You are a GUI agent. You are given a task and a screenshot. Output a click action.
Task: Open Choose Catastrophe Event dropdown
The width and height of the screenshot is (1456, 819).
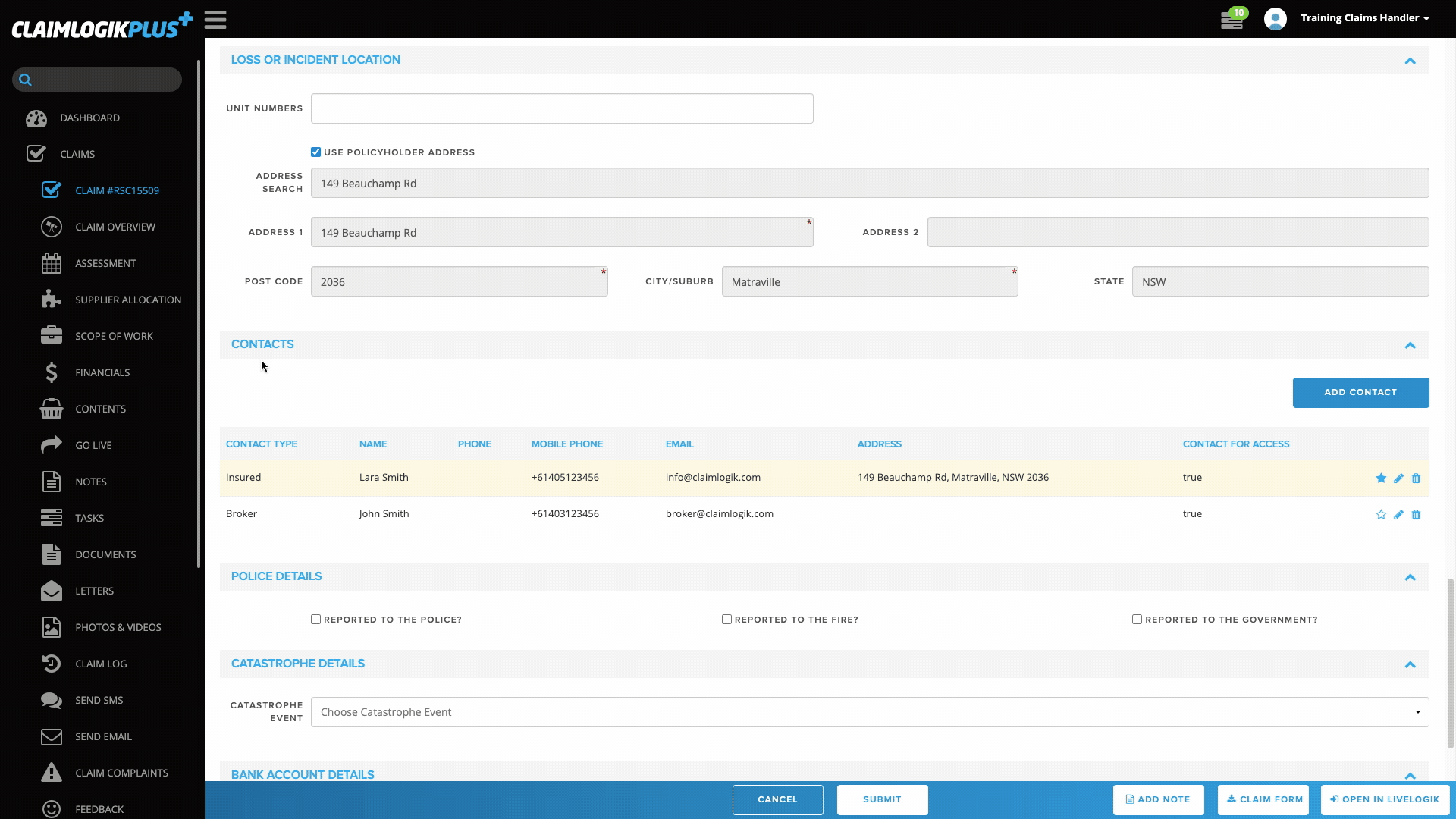pyautogui.click(x=870, y=712)
